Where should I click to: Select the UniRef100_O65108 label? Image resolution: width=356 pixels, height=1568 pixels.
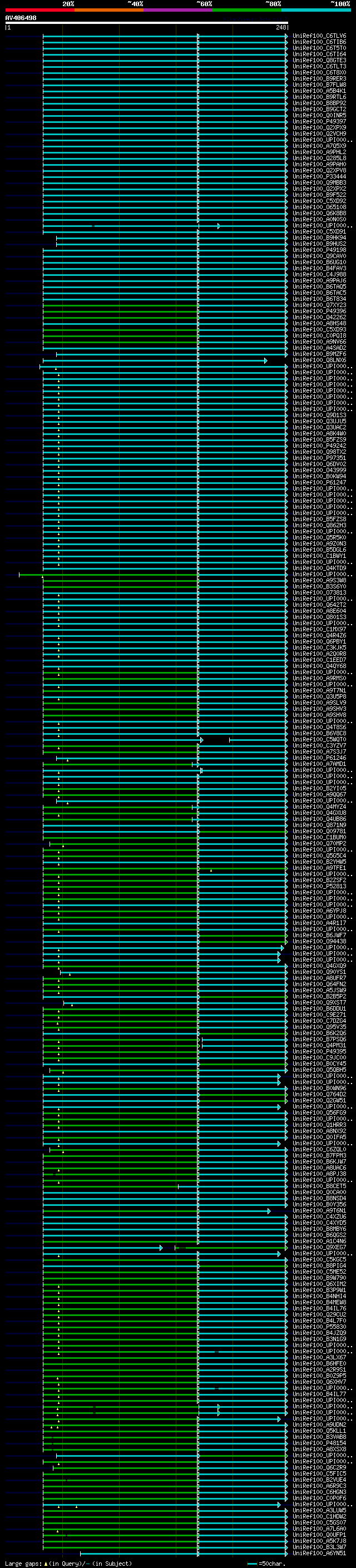(x=319, y=207)
